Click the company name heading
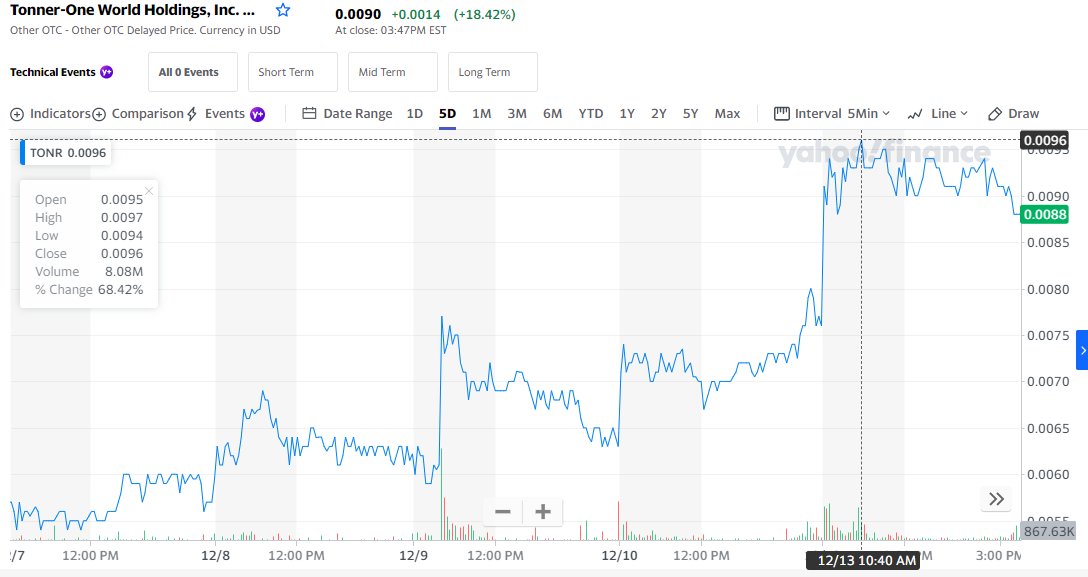1088x577 pixels. [x=133, y=10]
